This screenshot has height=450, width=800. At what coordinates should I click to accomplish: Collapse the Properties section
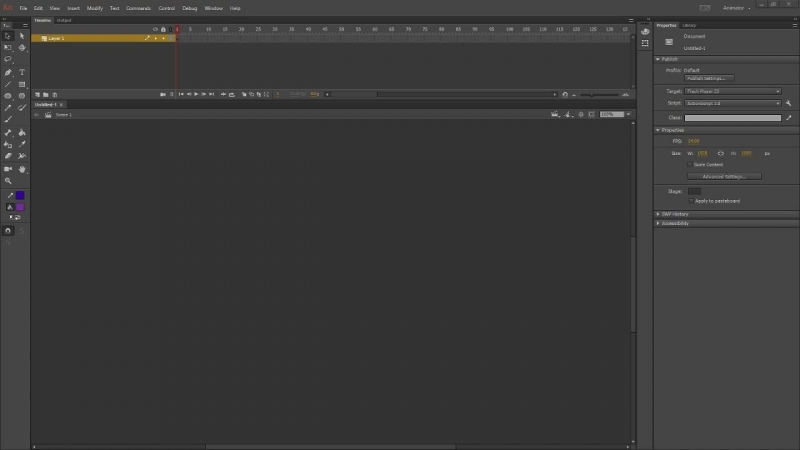click(x=658, y=130)
